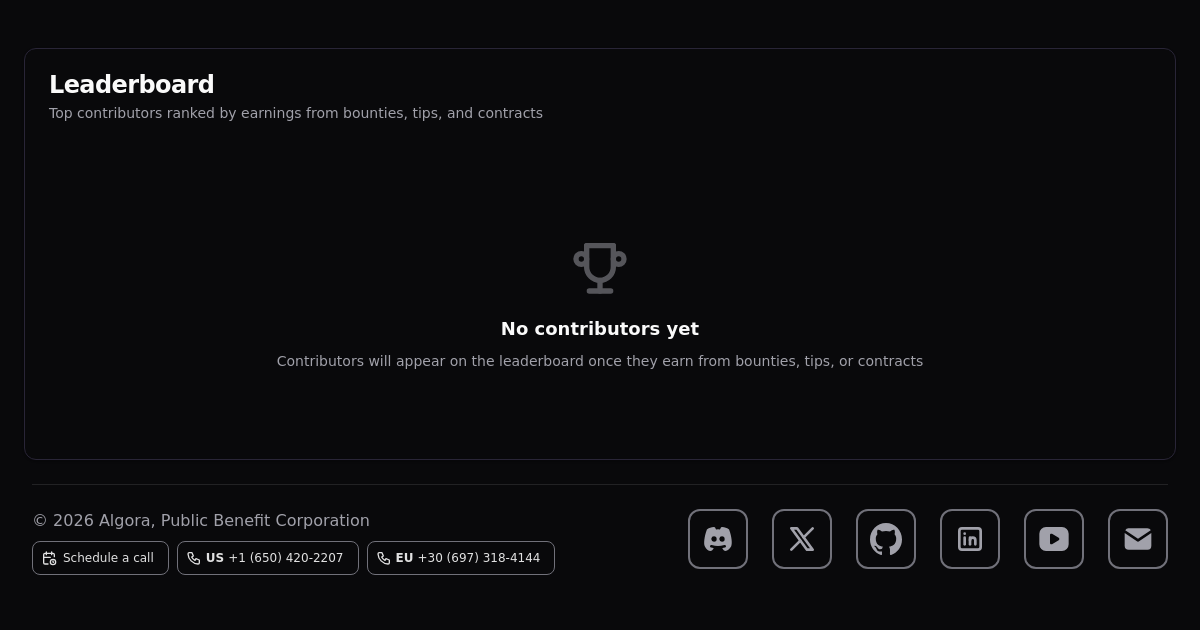Open the GitHub icon link
The height and width of the screenshot is (630, 1200).
(886, 539)
